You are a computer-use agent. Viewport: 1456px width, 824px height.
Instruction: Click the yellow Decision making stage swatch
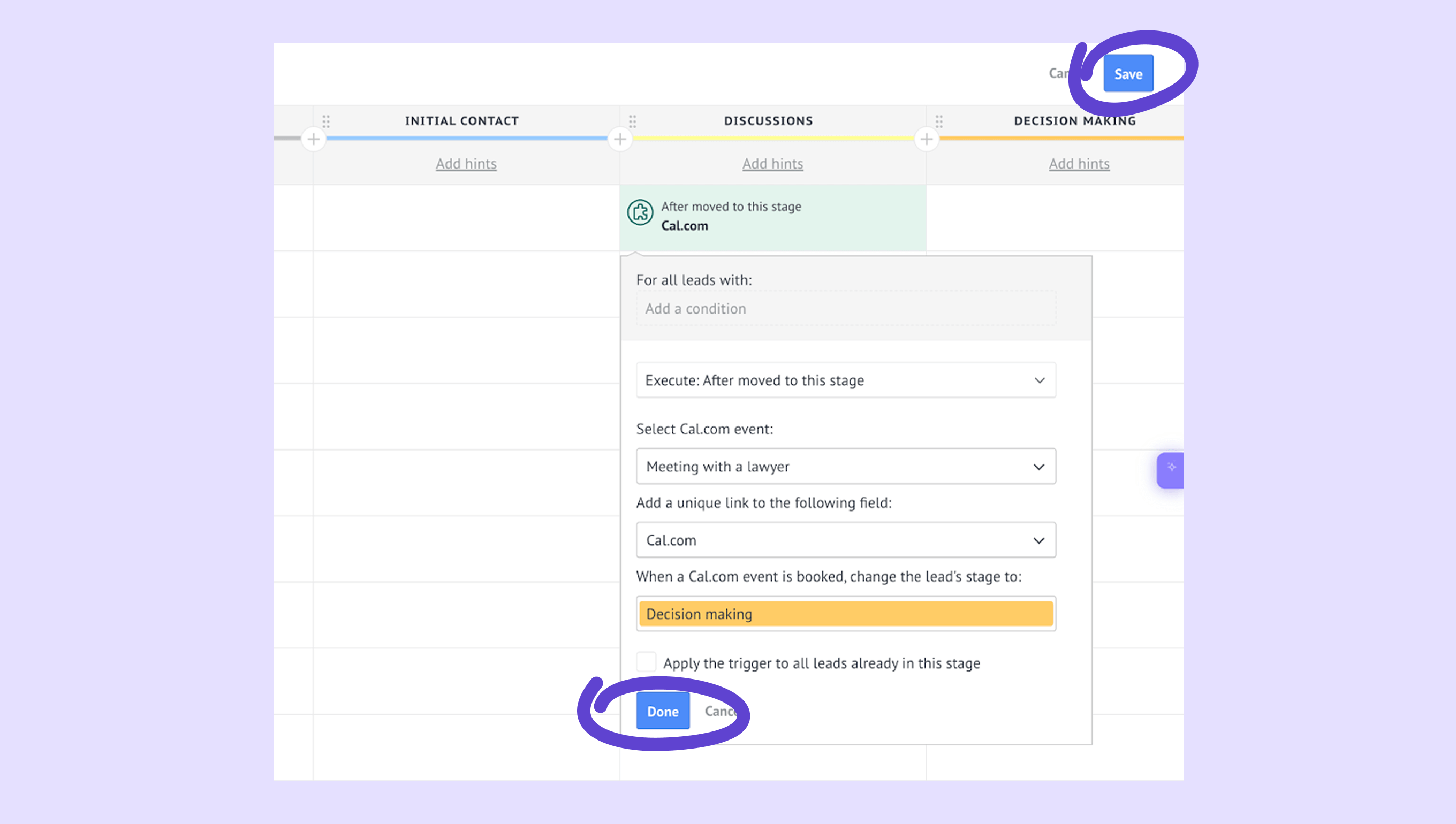click(846, 614)
